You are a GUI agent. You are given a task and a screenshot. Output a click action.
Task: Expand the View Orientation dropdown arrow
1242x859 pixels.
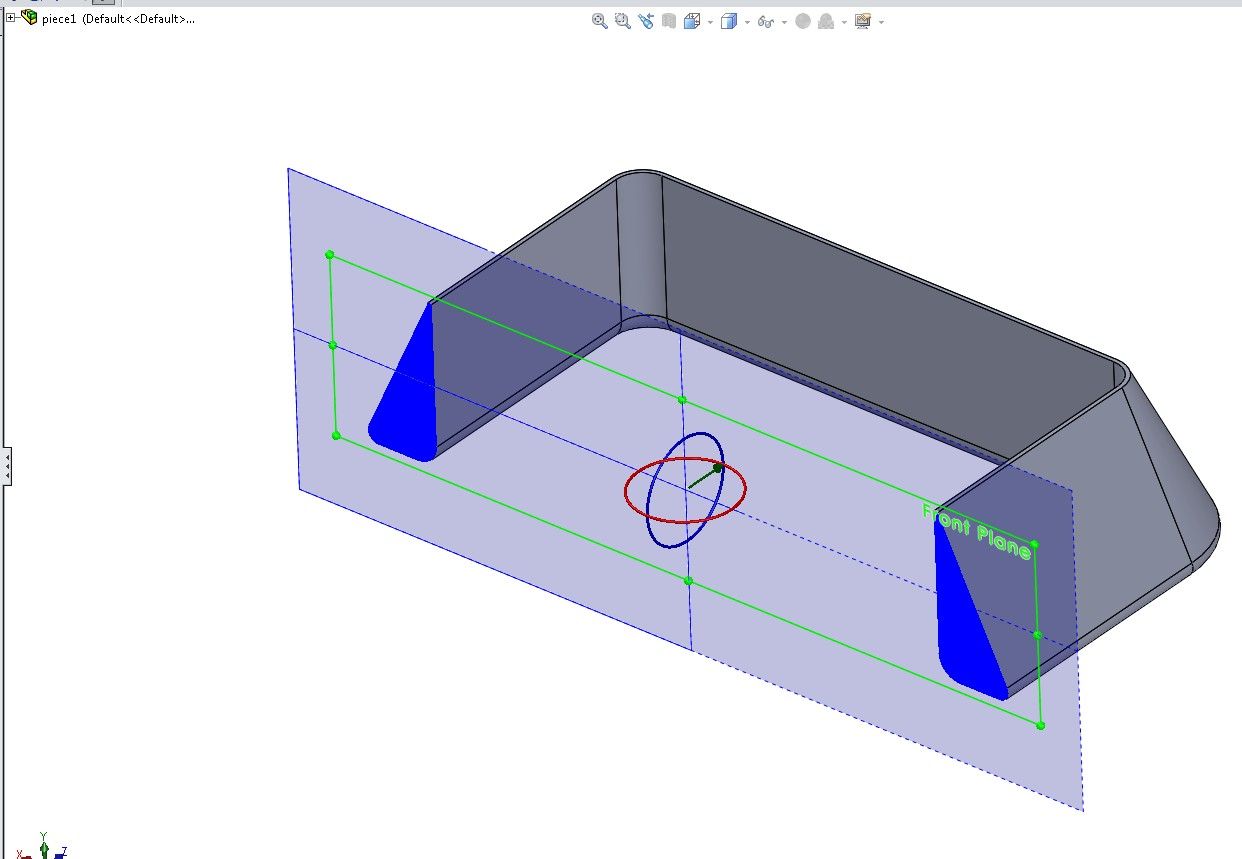click(710, 22)
